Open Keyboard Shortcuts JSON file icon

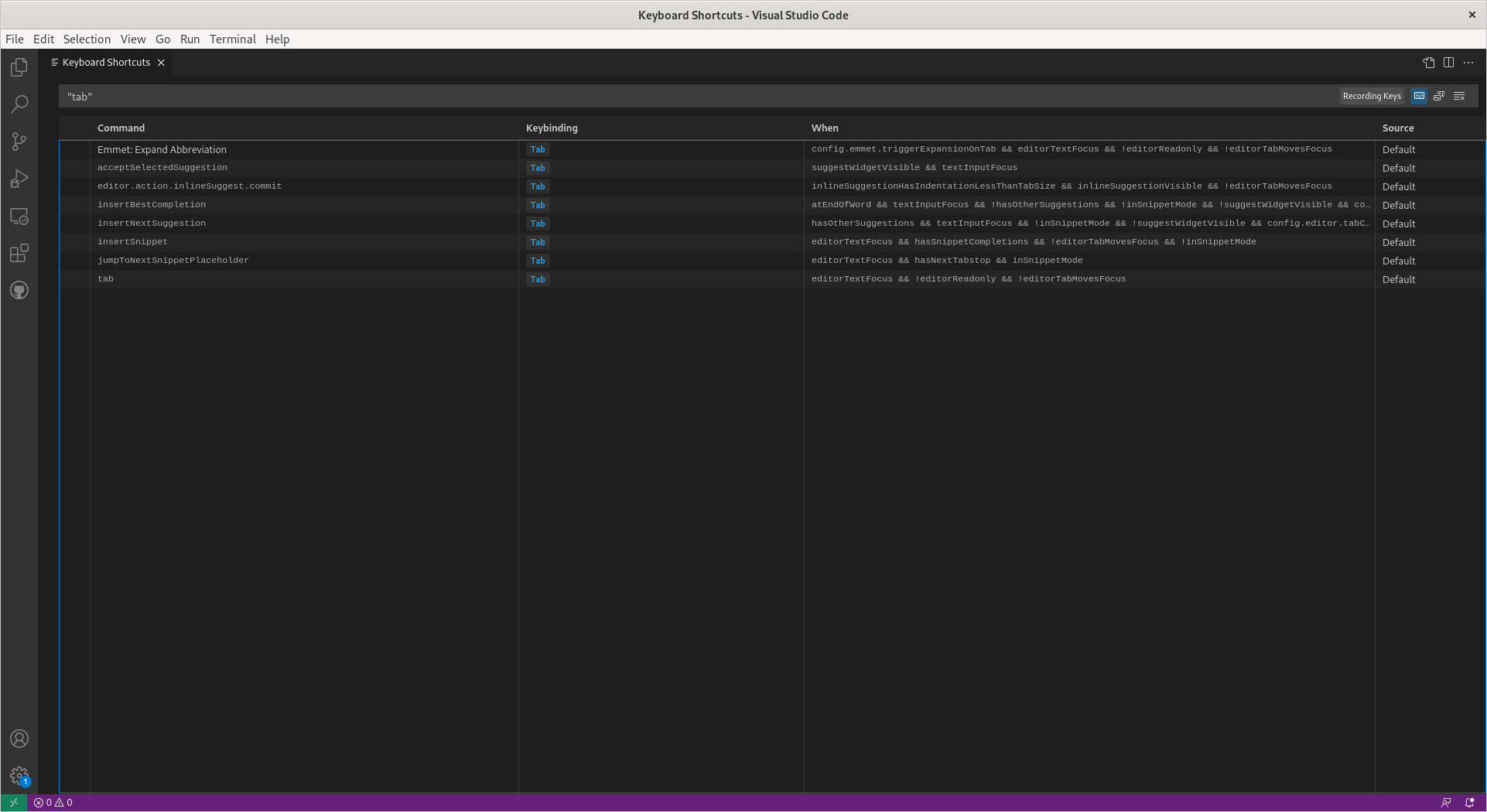[x=1429, y=63]
